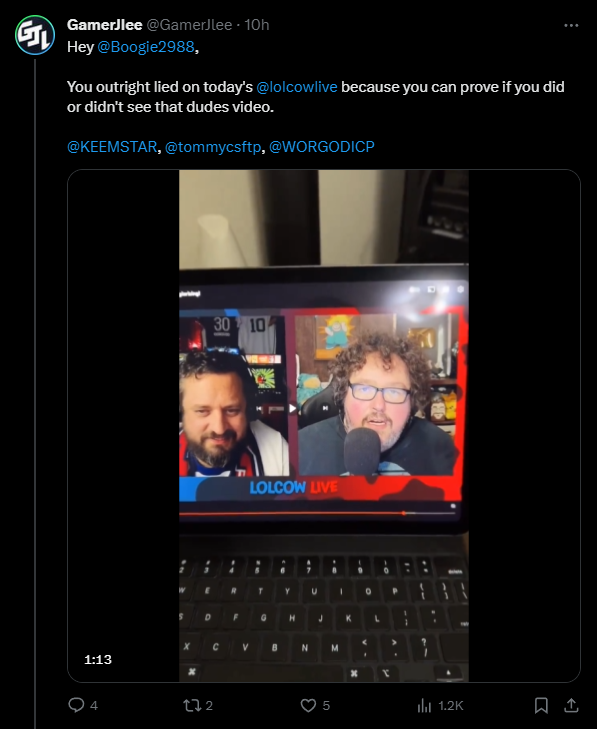
Task: Open GamerJlee profile avatar
Action: [x=35, y=35]
